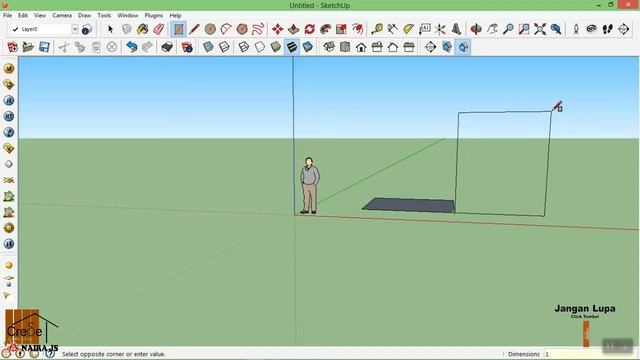Choose the Walk footprints tool
This screenshot has width=640, height=360.
coord(608,29)
